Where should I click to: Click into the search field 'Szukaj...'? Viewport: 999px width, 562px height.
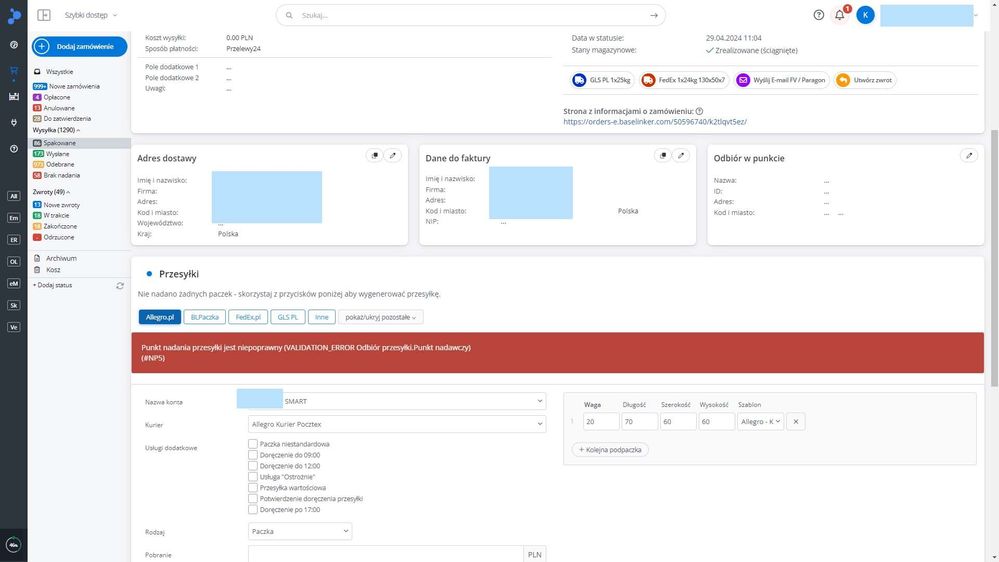471,15
